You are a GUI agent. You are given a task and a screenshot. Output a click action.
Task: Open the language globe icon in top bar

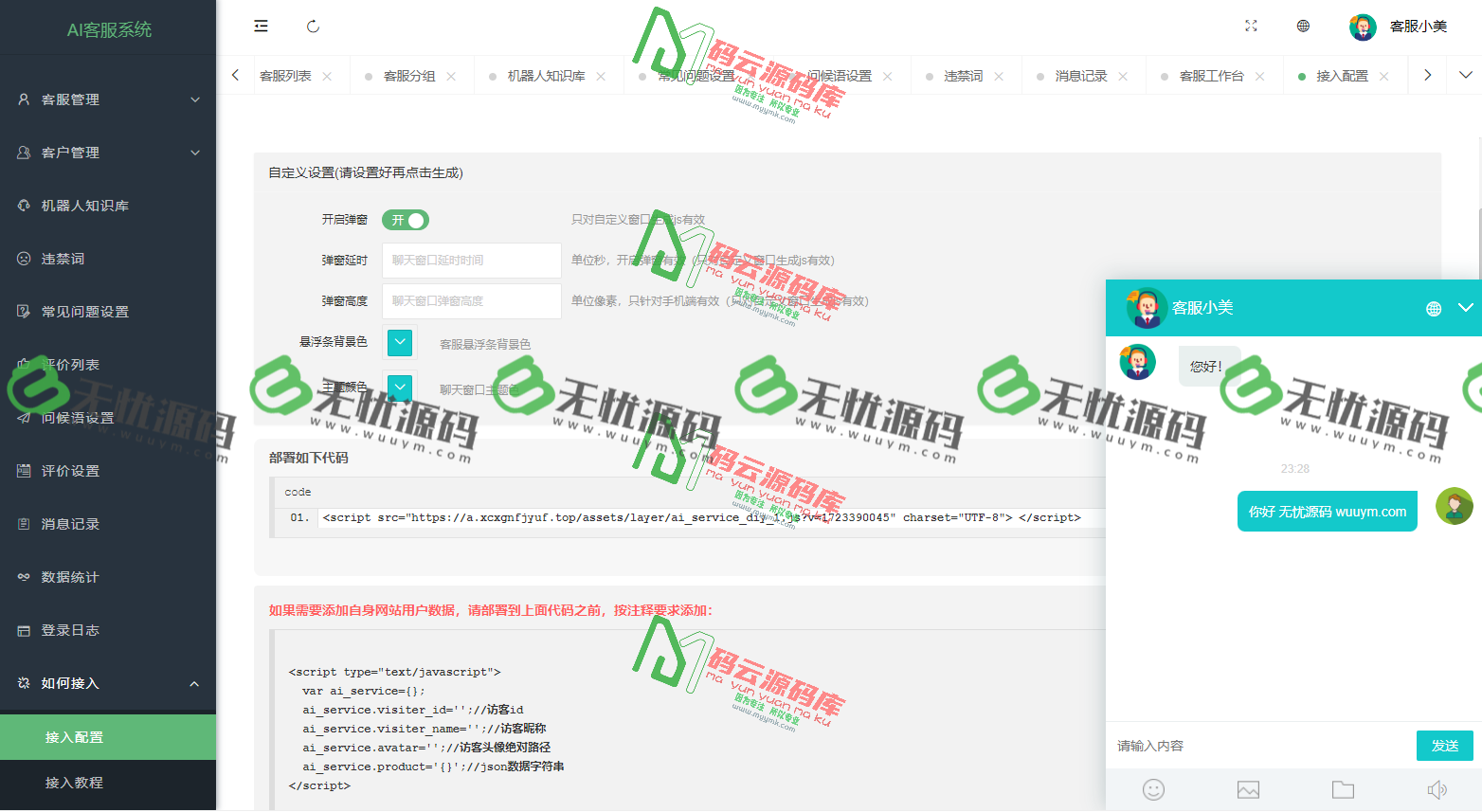click(1303, 26)
